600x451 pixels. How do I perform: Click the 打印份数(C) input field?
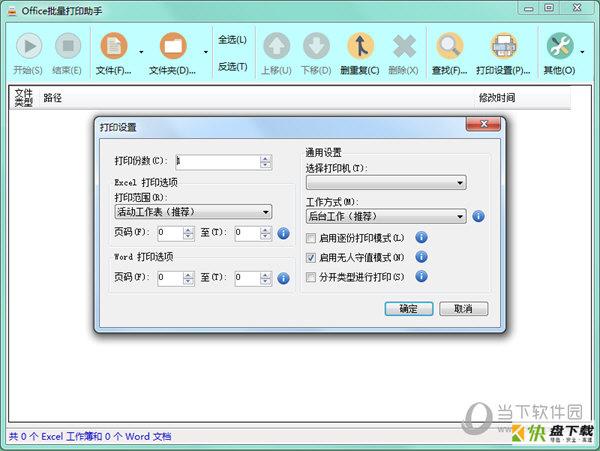[x=218, y=162]
